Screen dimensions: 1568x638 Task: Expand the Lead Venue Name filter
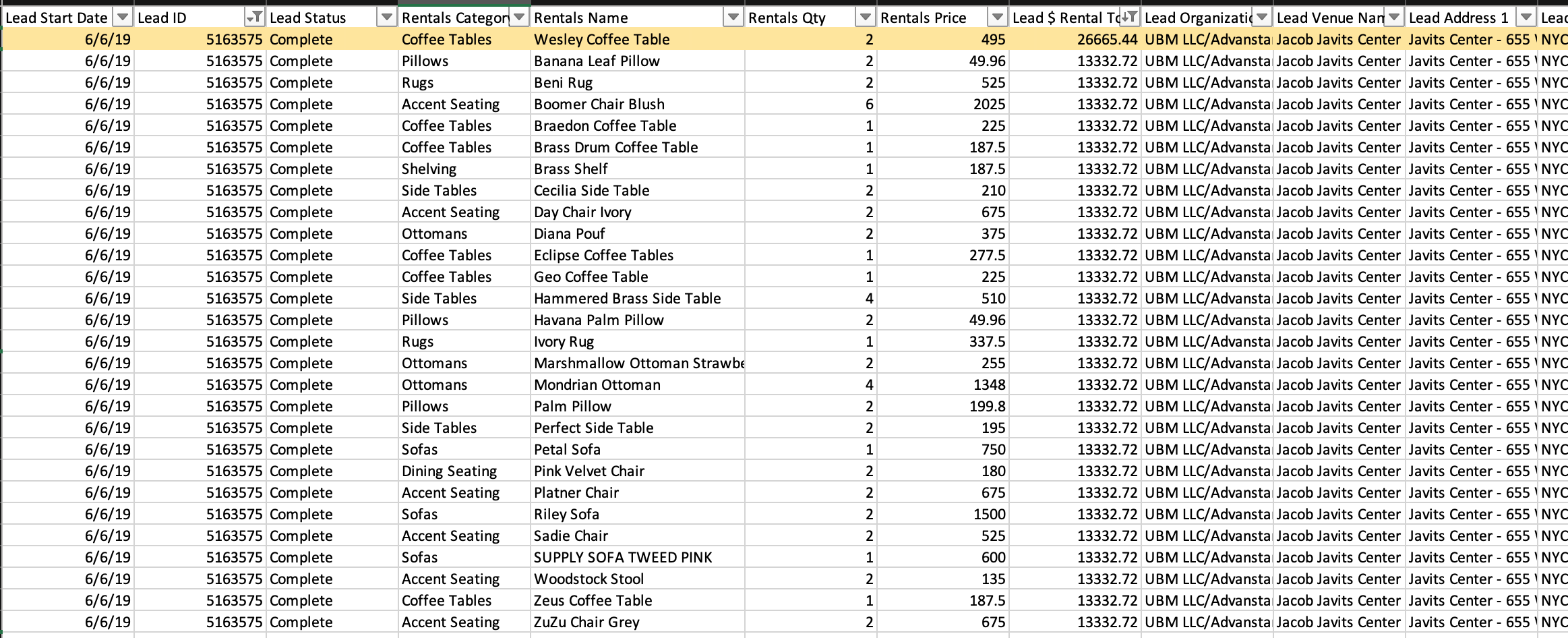tap(1393, 18)
